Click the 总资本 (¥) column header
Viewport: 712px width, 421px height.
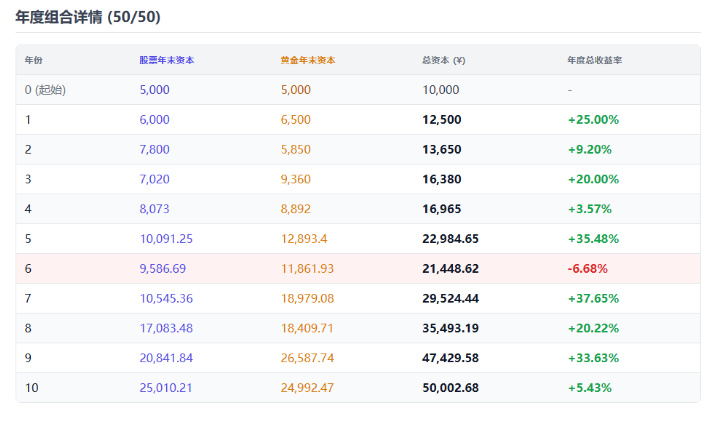pyautogui.click(x=444, y=60)
